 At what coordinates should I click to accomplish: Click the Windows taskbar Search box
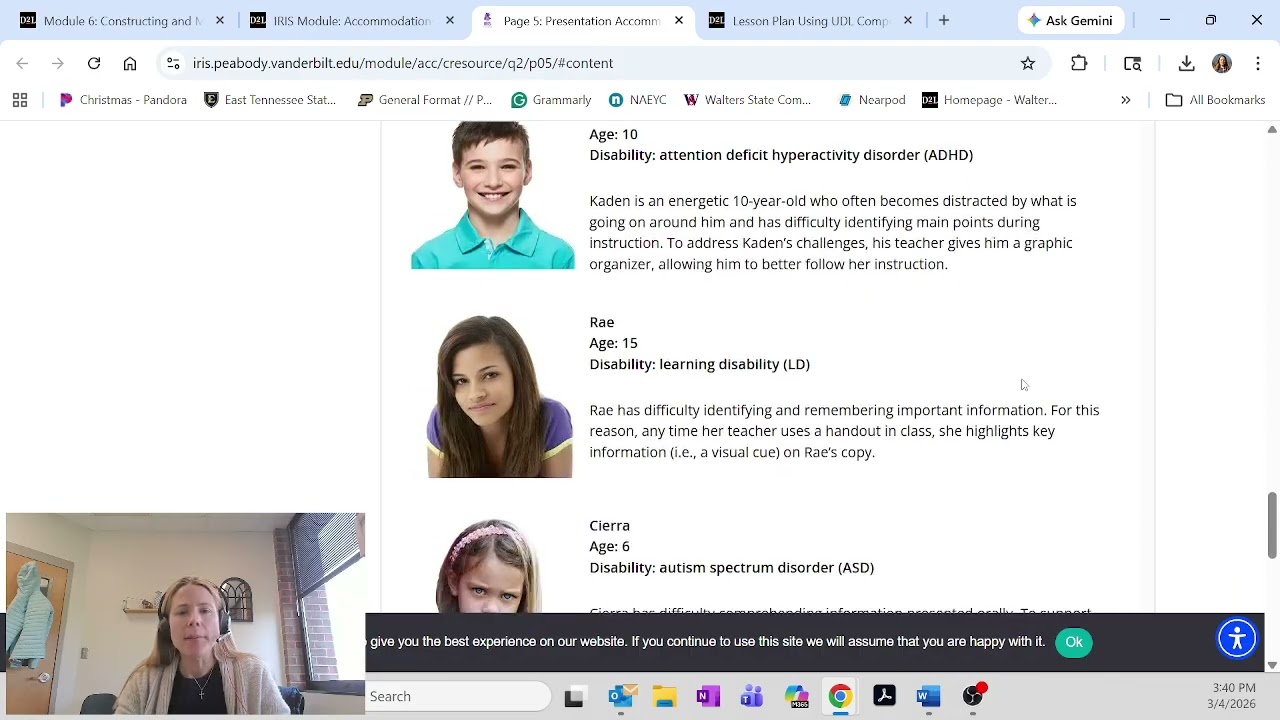click(458, 696)
